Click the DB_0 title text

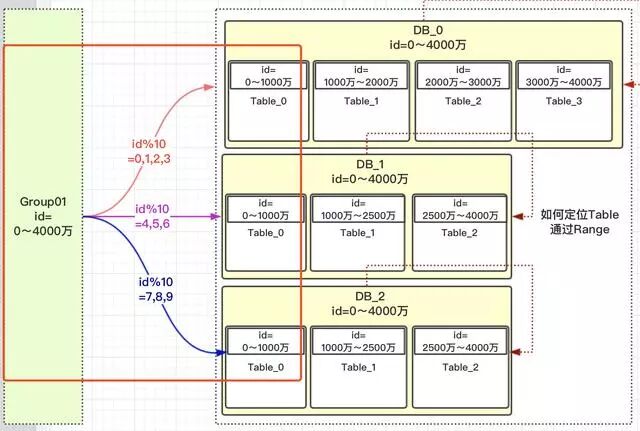(x=428, y=30)
